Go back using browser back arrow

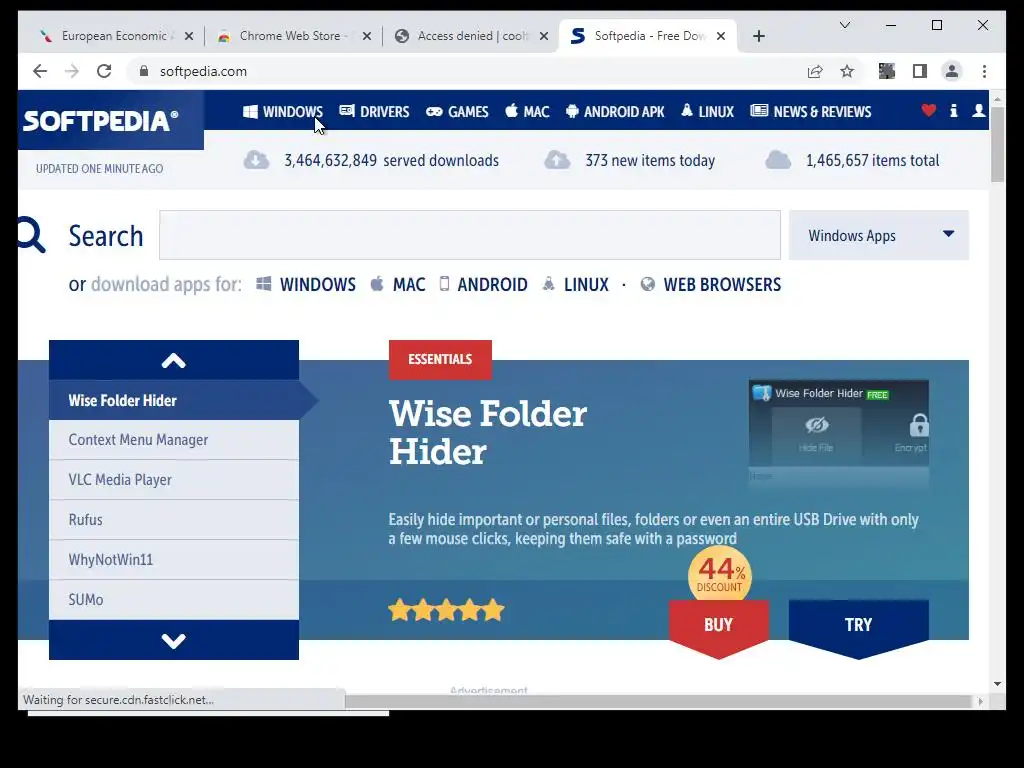coord(40,71)
